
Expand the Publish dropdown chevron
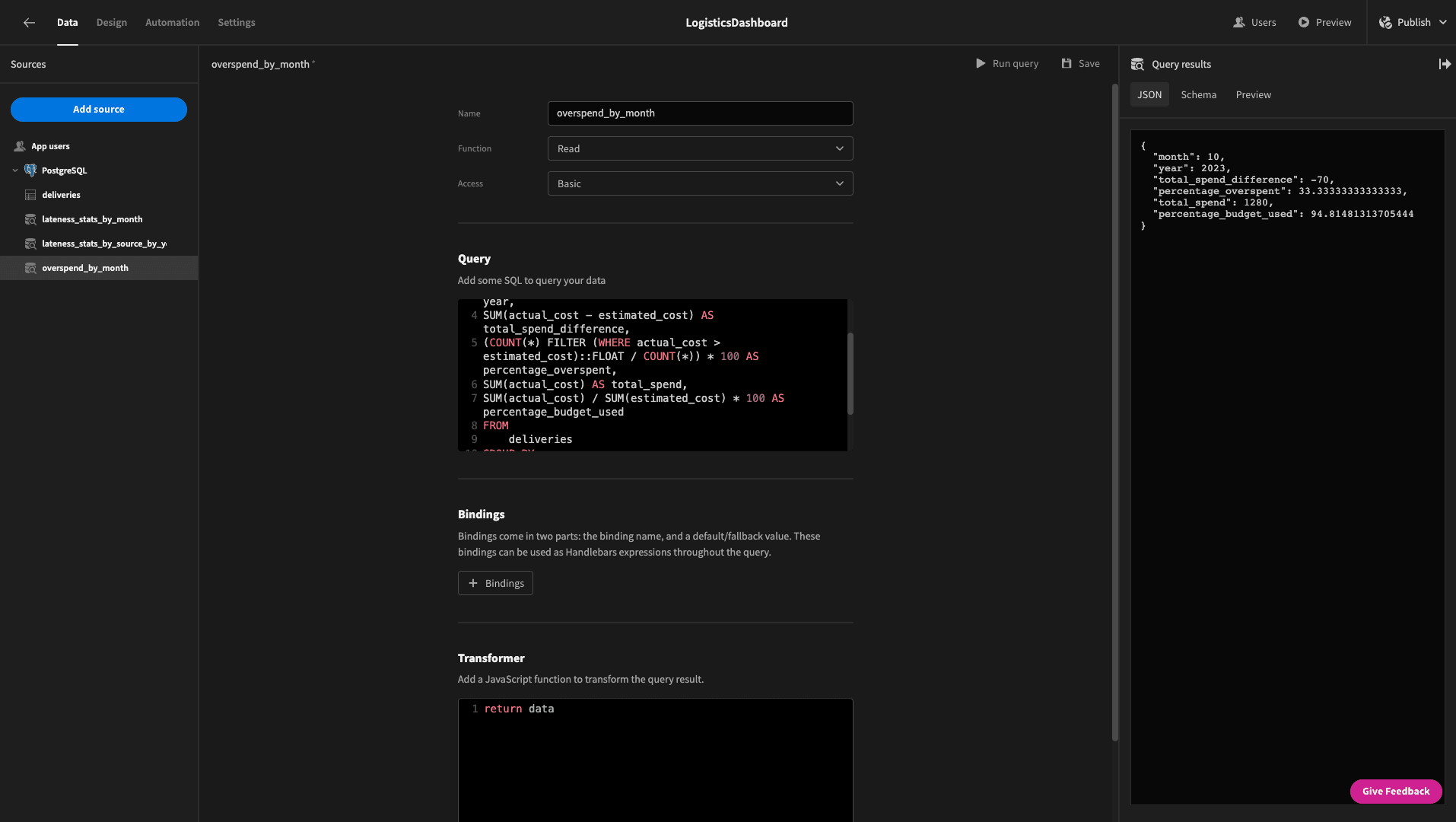pos(1442,23)
